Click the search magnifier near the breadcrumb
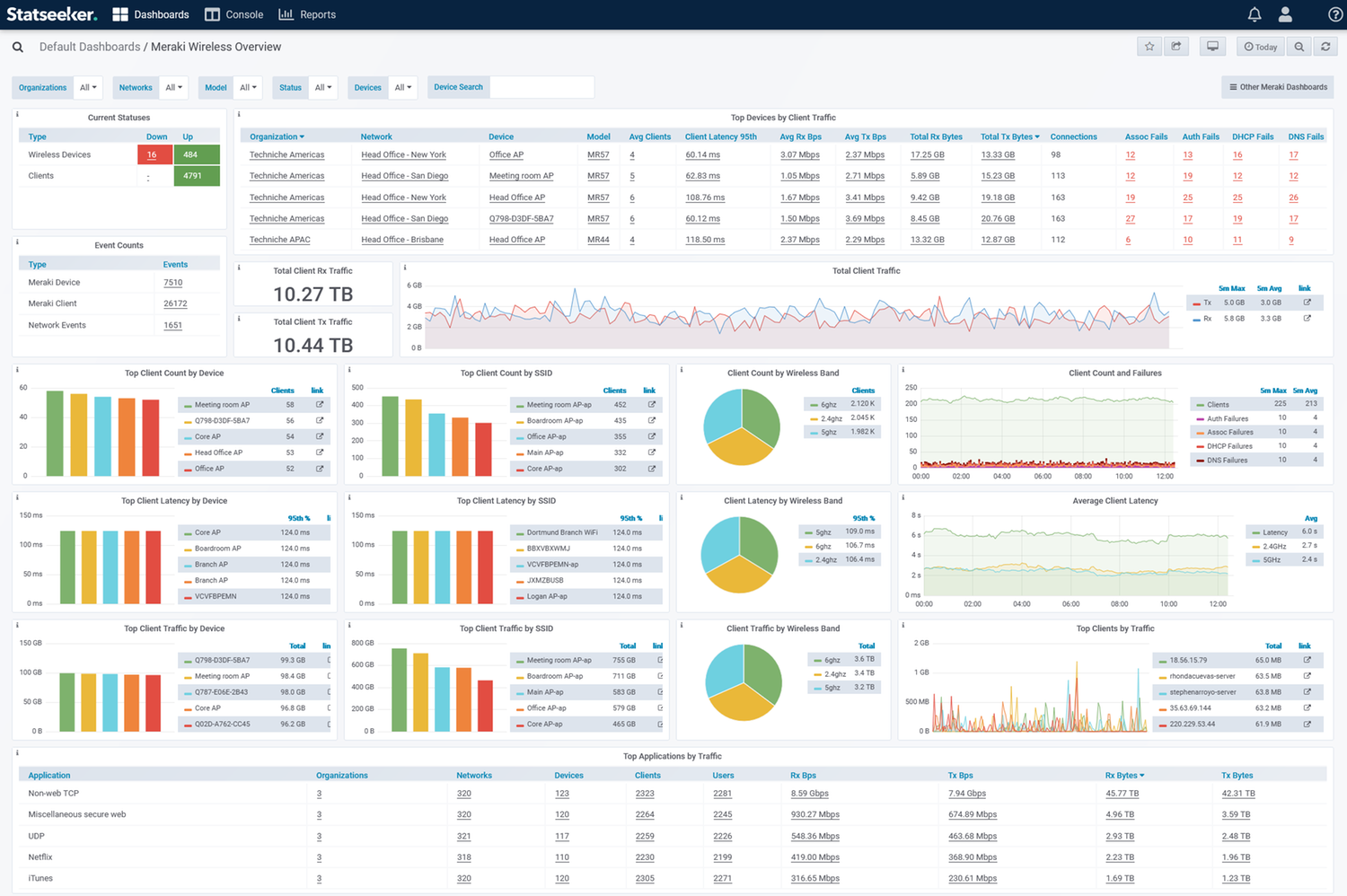Screen dimensions: 1347x896 [x=17, y=46]
